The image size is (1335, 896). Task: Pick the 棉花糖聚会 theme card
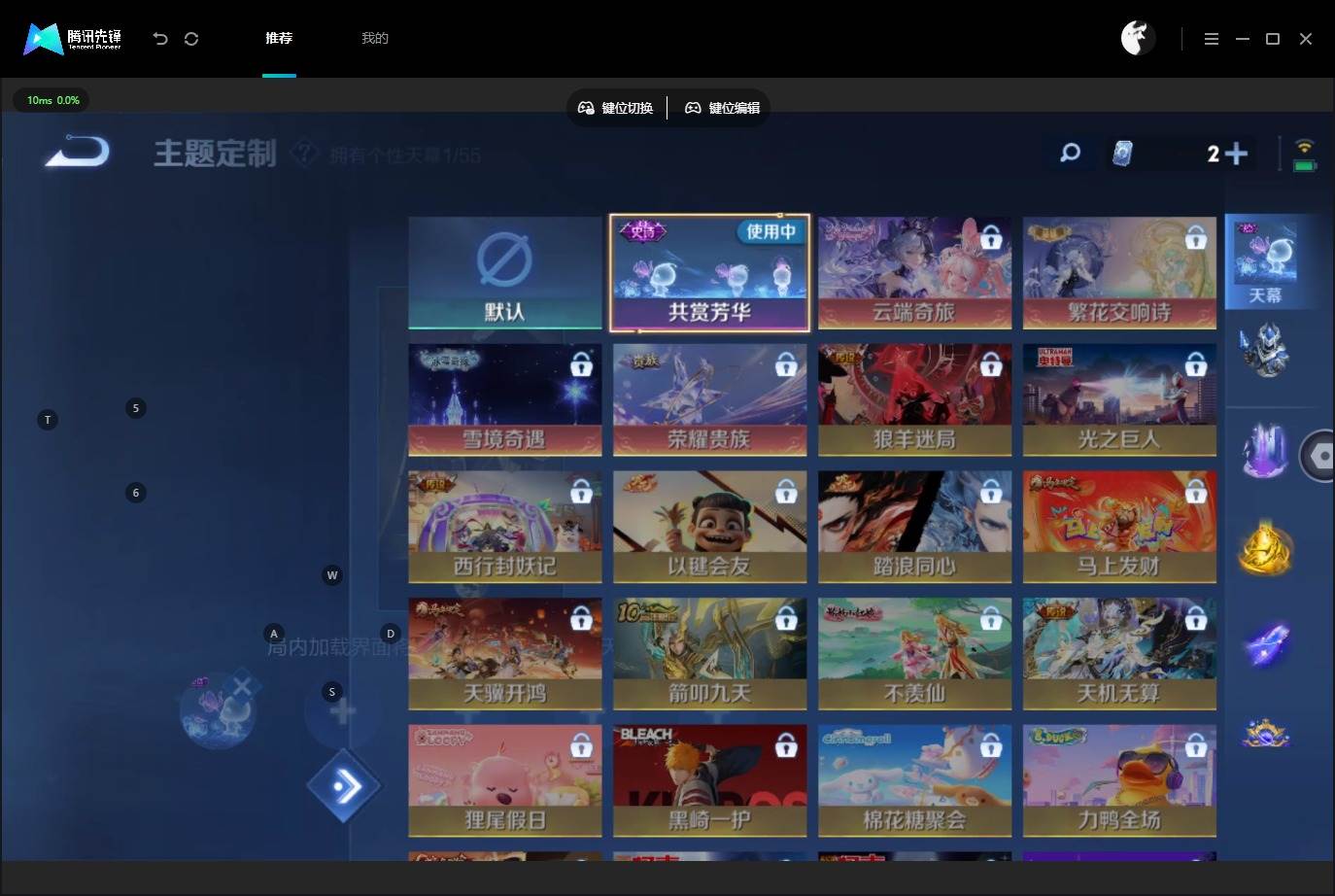point(914,780)
